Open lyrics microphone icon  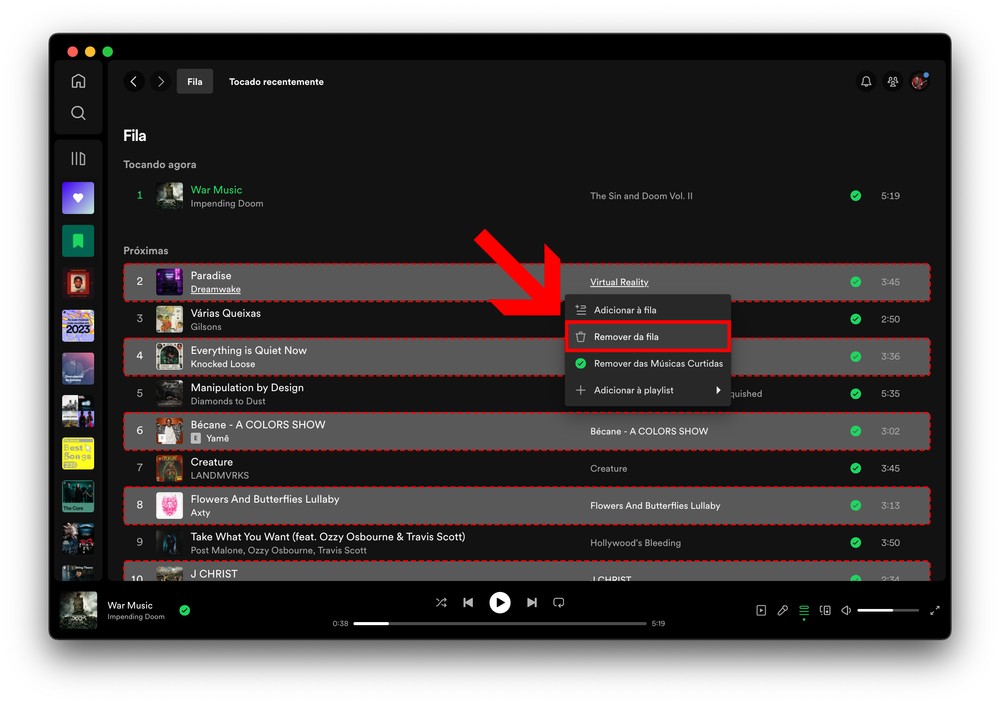click(x=782, y=610)
